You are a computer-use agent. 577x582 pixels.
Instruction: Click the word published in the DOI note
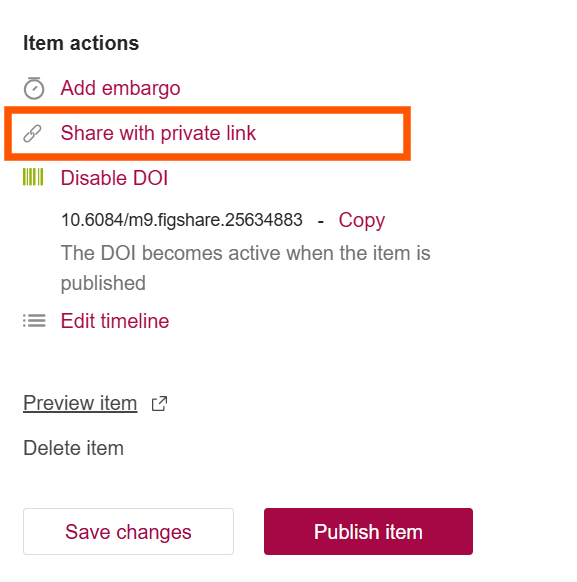coord(103,284)
